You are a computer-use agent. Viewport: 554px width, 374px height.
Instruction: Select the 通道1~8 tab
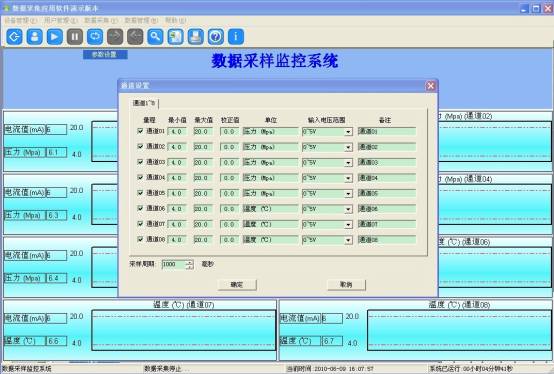click(x=144, y=103)
